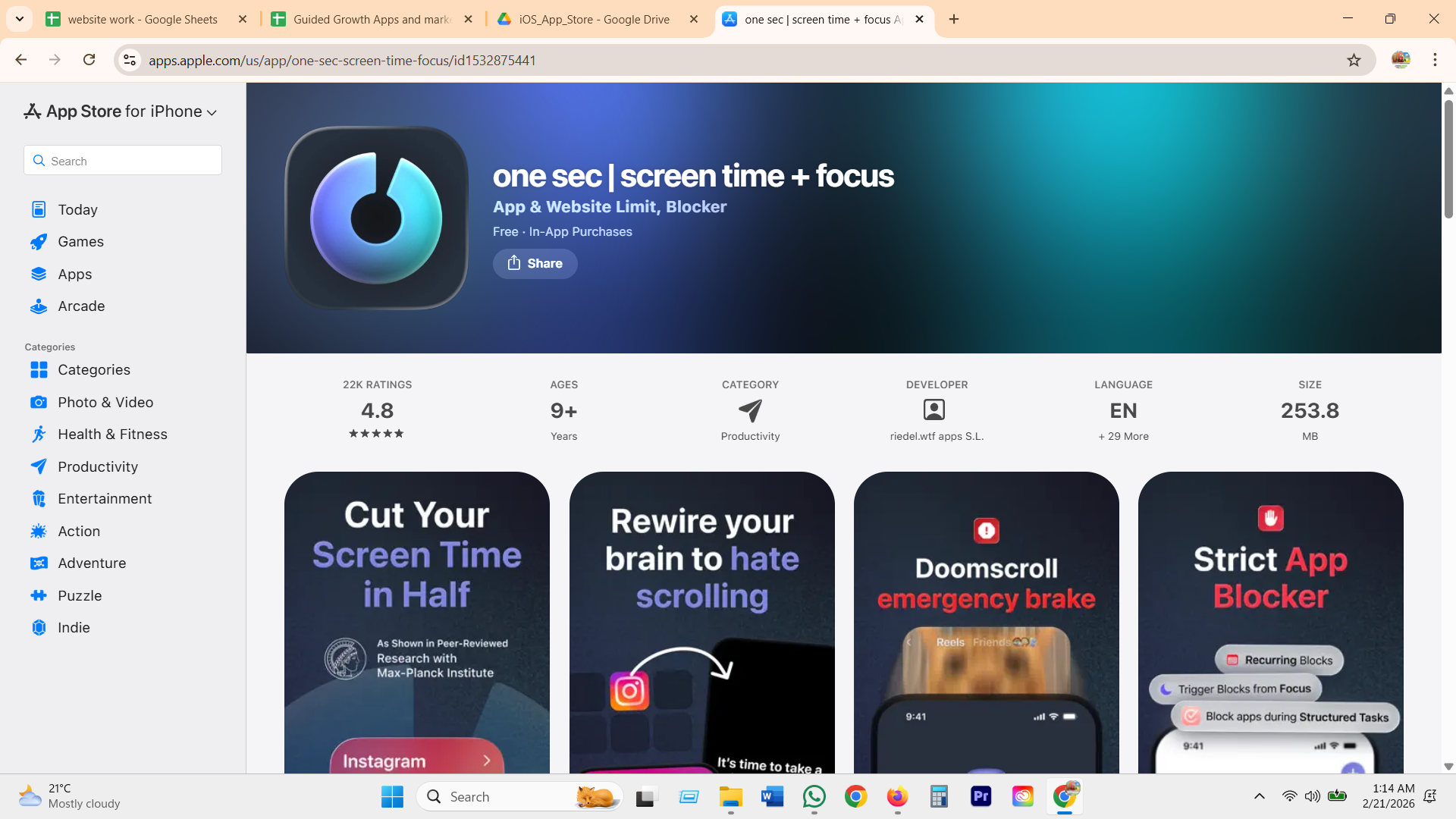Show hidden system tray icons
Viewport: 1456px width, 819px height.
1260,796
